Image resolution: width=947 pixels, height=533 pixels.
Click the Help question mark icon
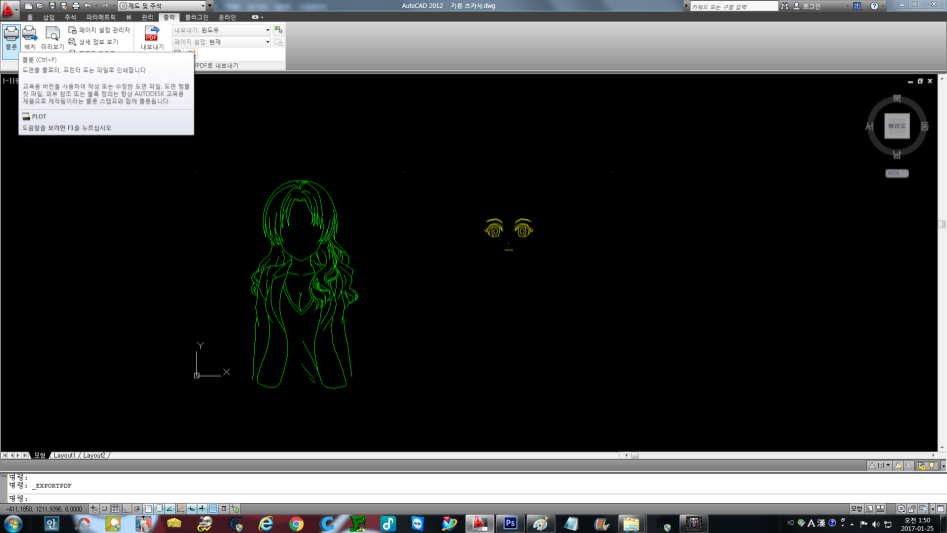coord(874,6)
